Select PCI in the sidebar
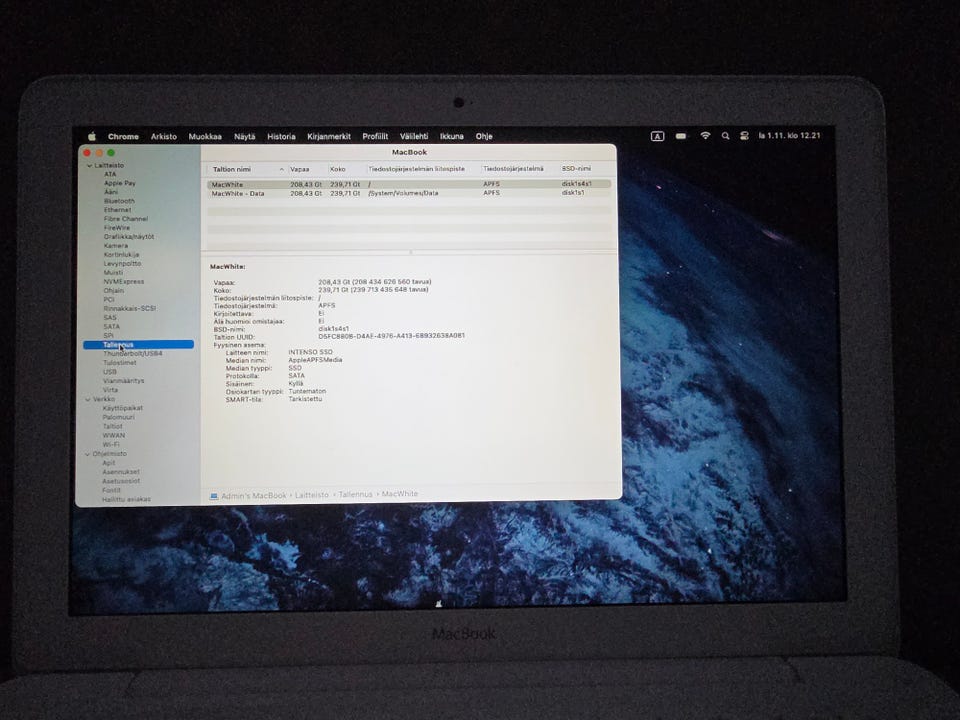The image size is (960, 720). [x=109, y=300]
